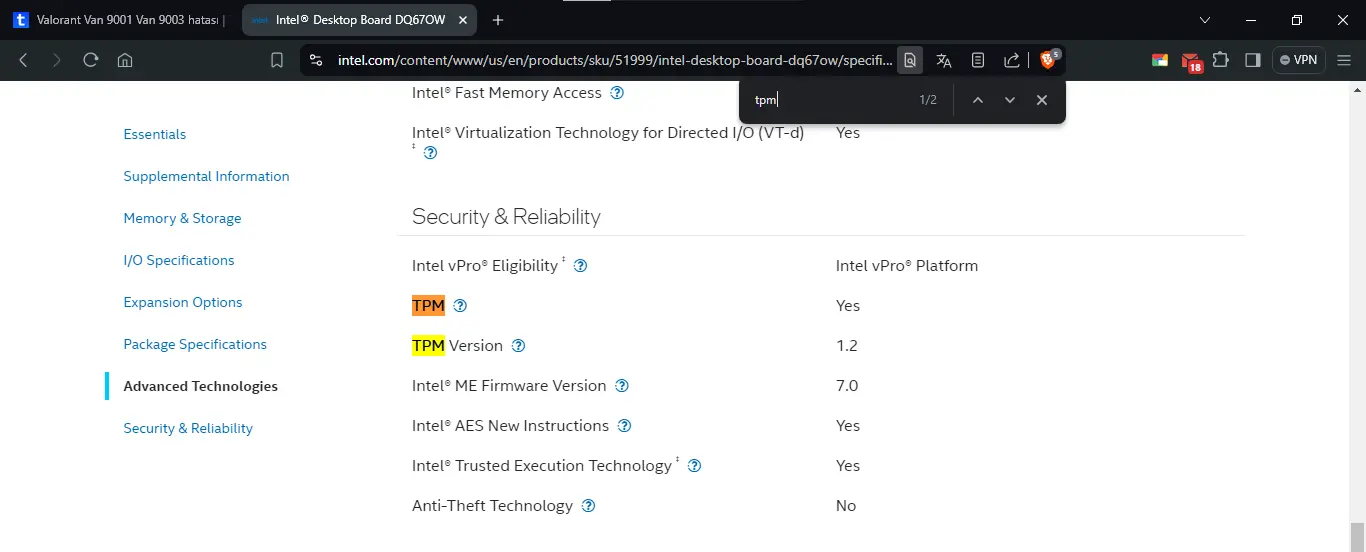Open help icon for TPM Version
Screen dimensions: 1366x552
click(518, 346)
